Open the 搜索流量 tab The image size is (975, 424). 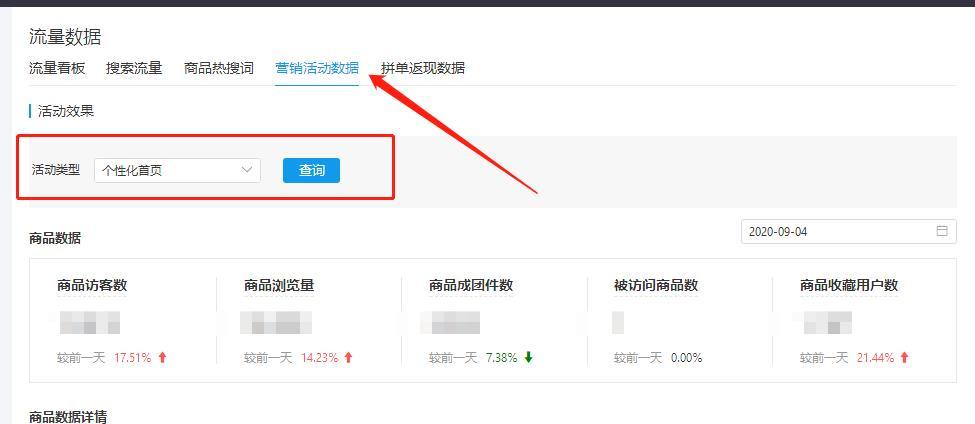(134, 68)
